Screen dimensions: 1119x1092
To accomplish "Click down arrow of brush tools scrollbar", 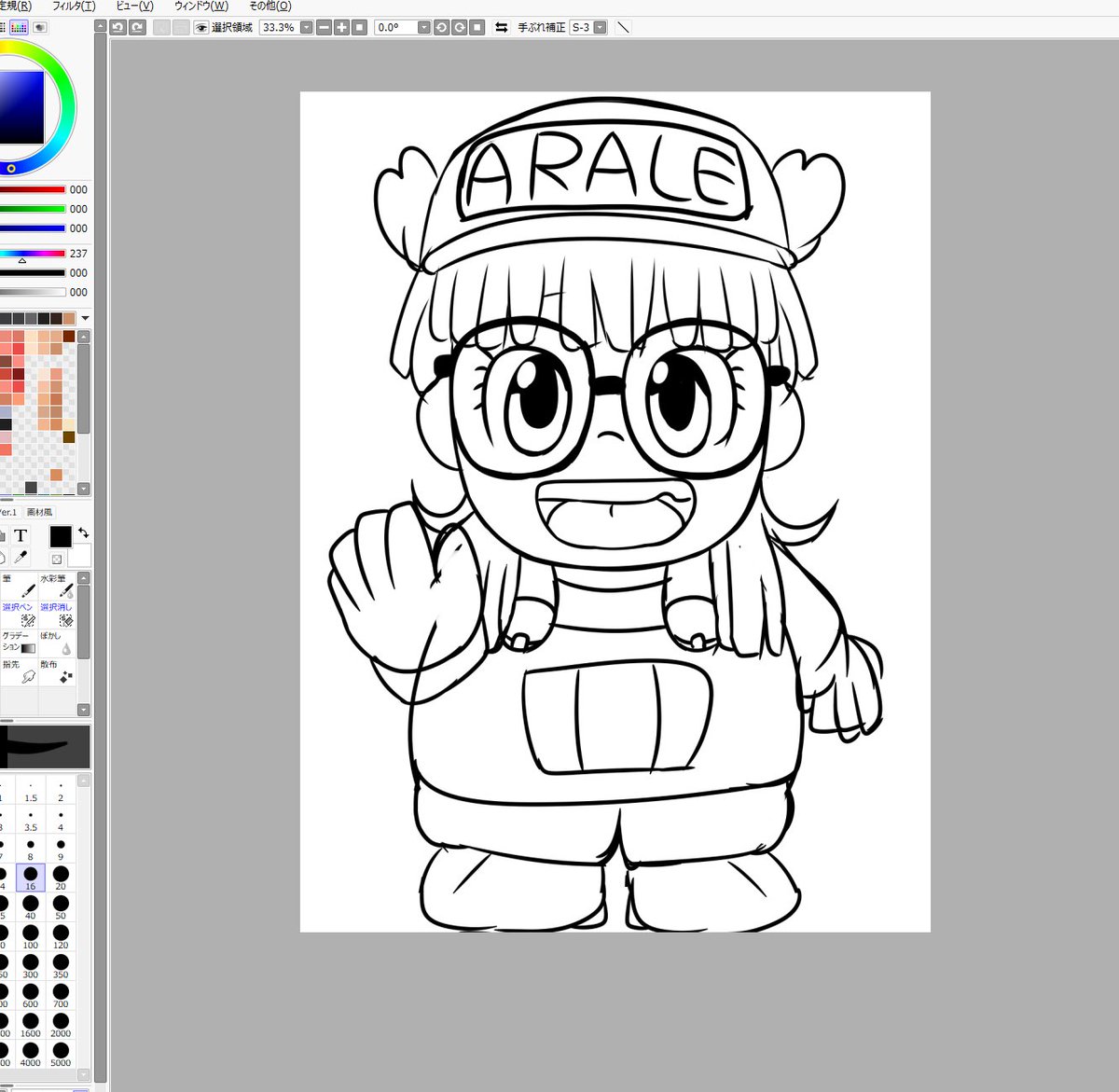I will click(x=84, y=710).
